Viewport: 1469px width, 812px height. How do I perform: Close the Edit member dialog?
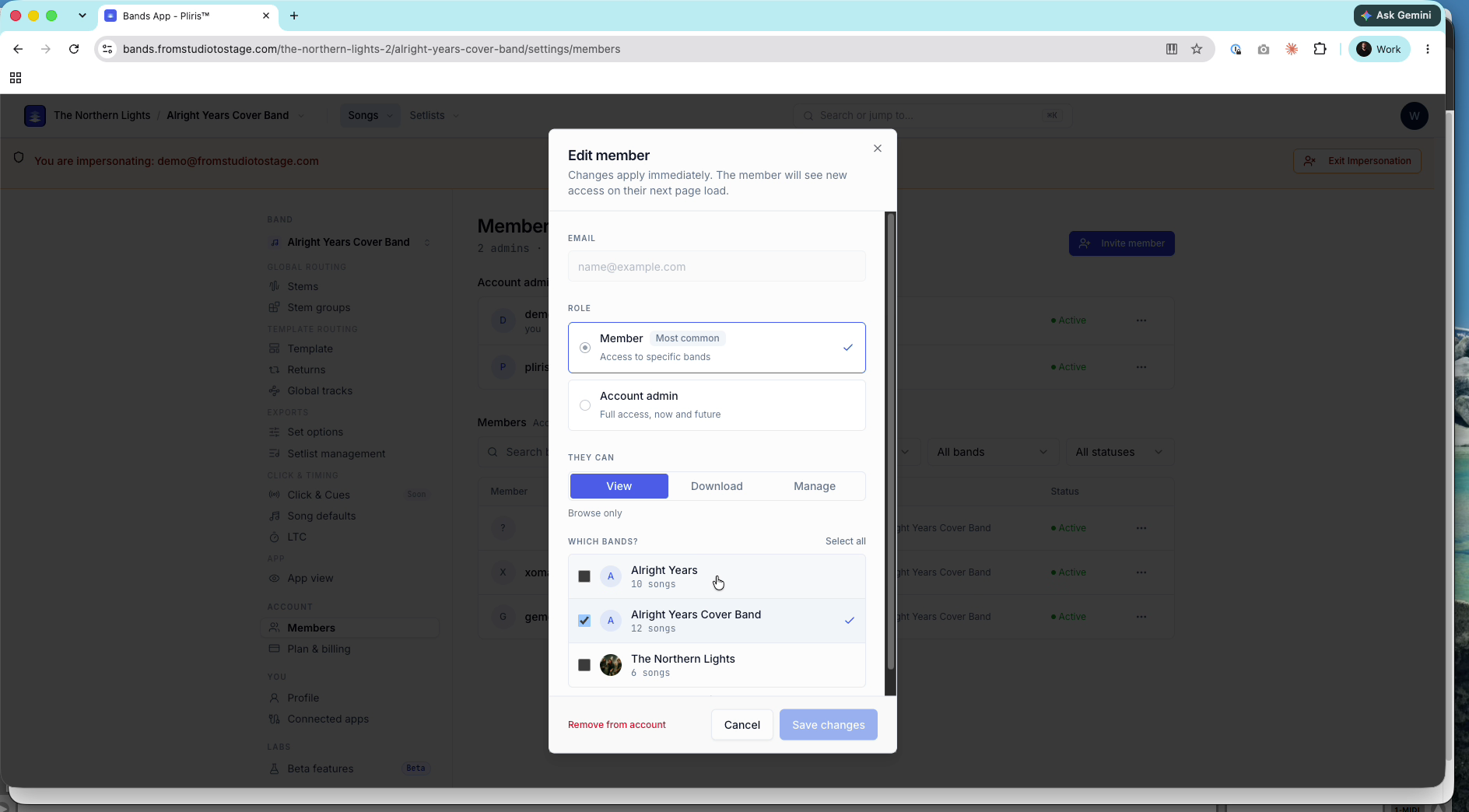click(x=878, y=149)
